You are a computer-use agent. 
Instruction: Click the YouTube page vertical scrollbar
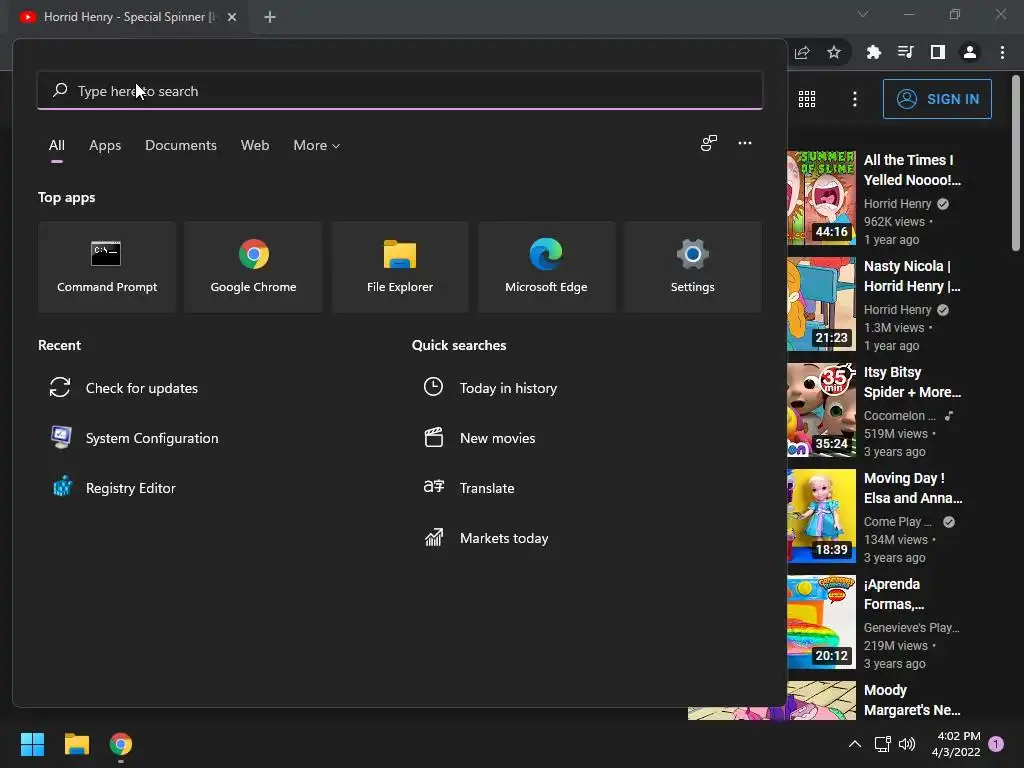(1016, 163)
